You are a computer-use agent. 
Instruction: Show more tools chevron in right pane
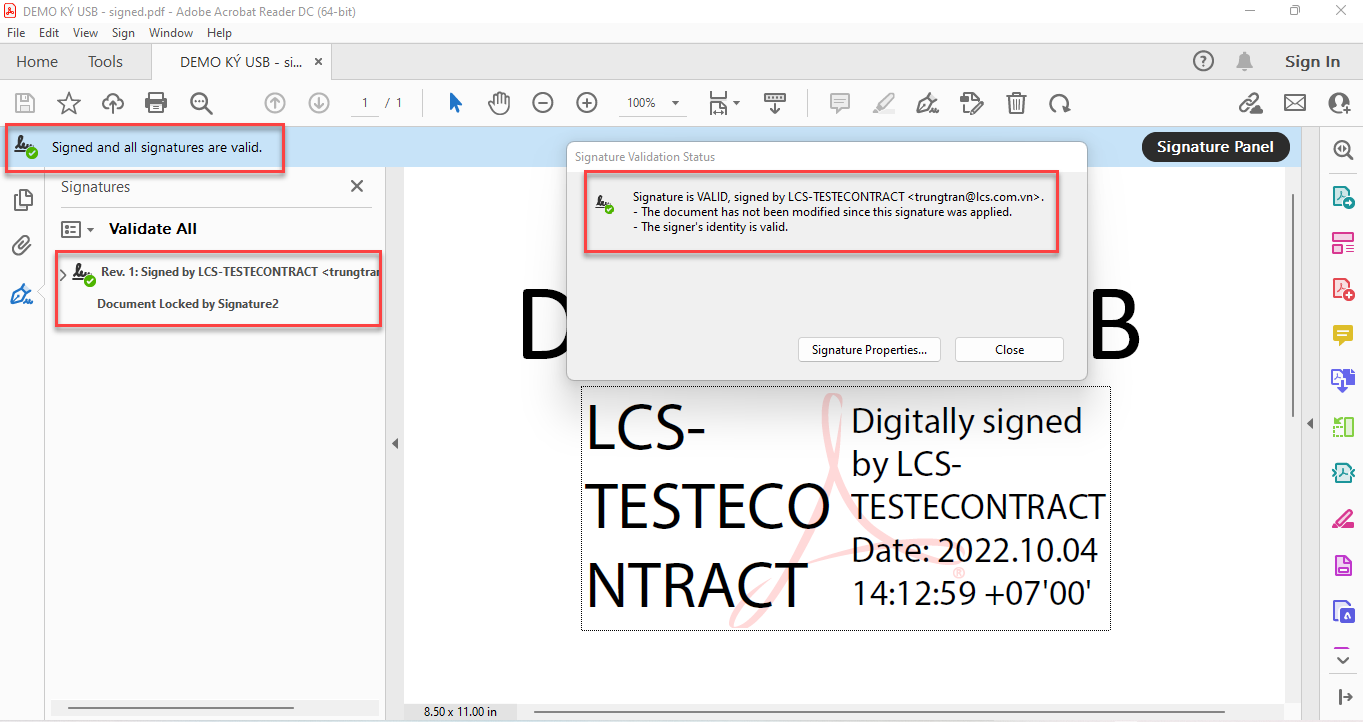[1343, 659]
